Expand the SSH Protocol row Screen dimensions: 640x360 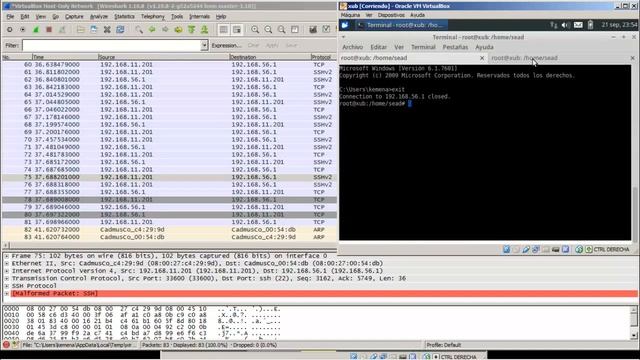click(7, 286)
